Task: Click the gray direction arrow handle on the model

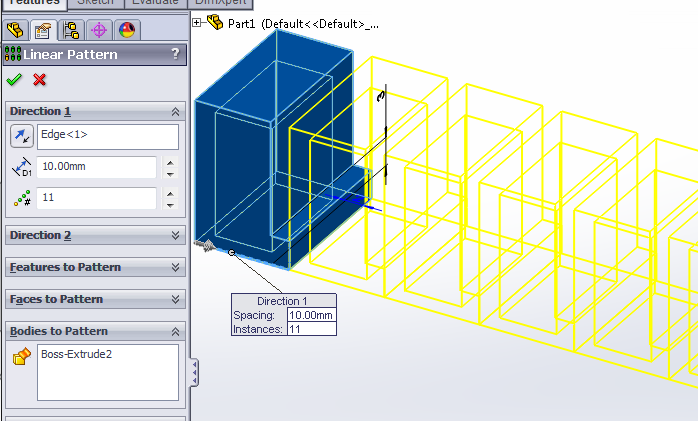Action: coord(205,244)
